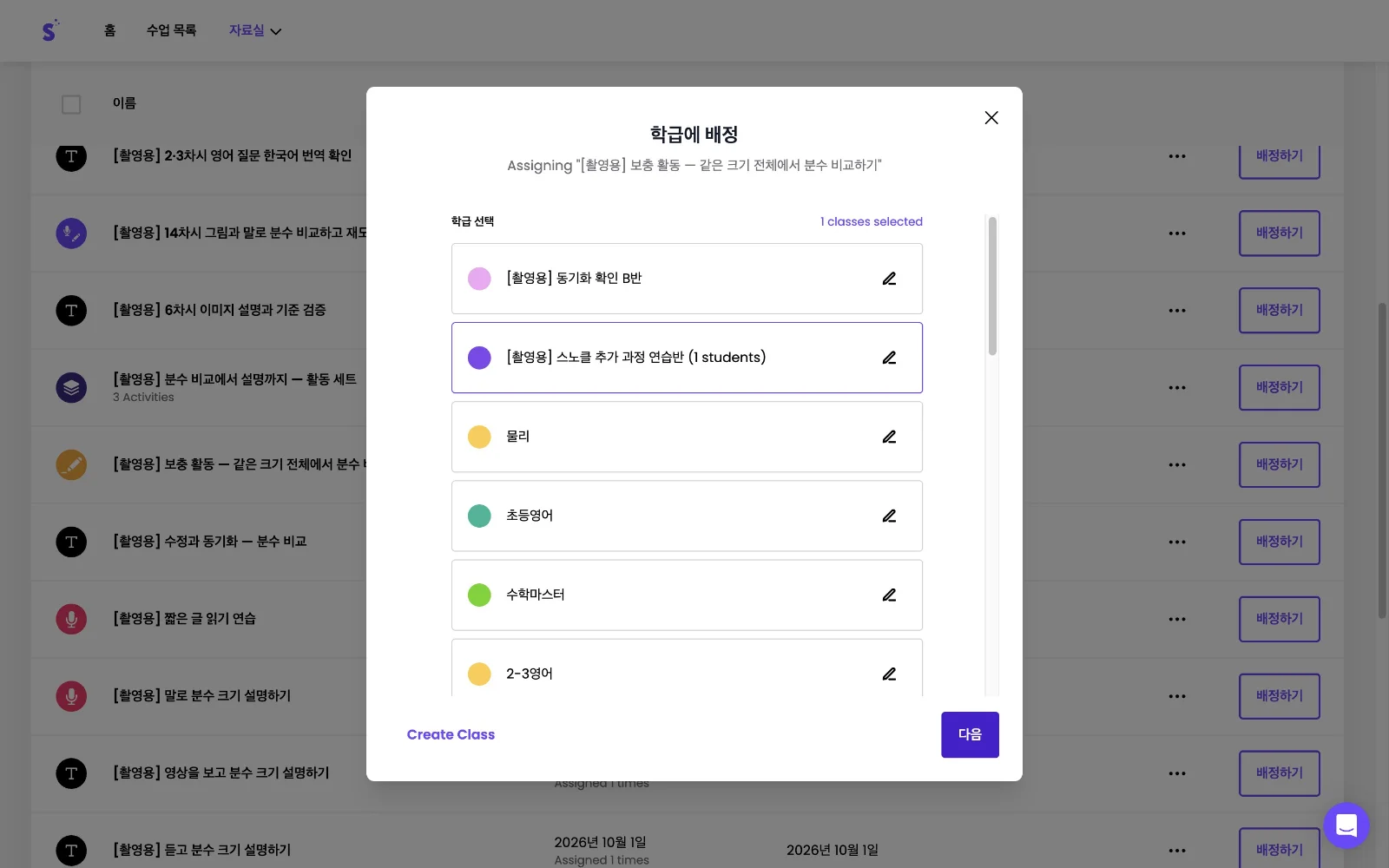Open the 수업 목록 menu
1389x868 pixels.
pos(171,30)
